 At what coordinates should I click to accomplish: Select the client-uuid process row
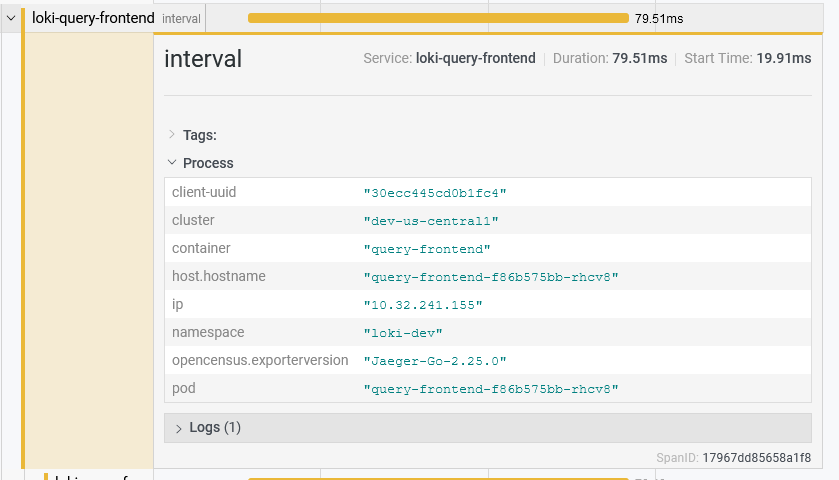pyautogui.click(x=487, y=192)
